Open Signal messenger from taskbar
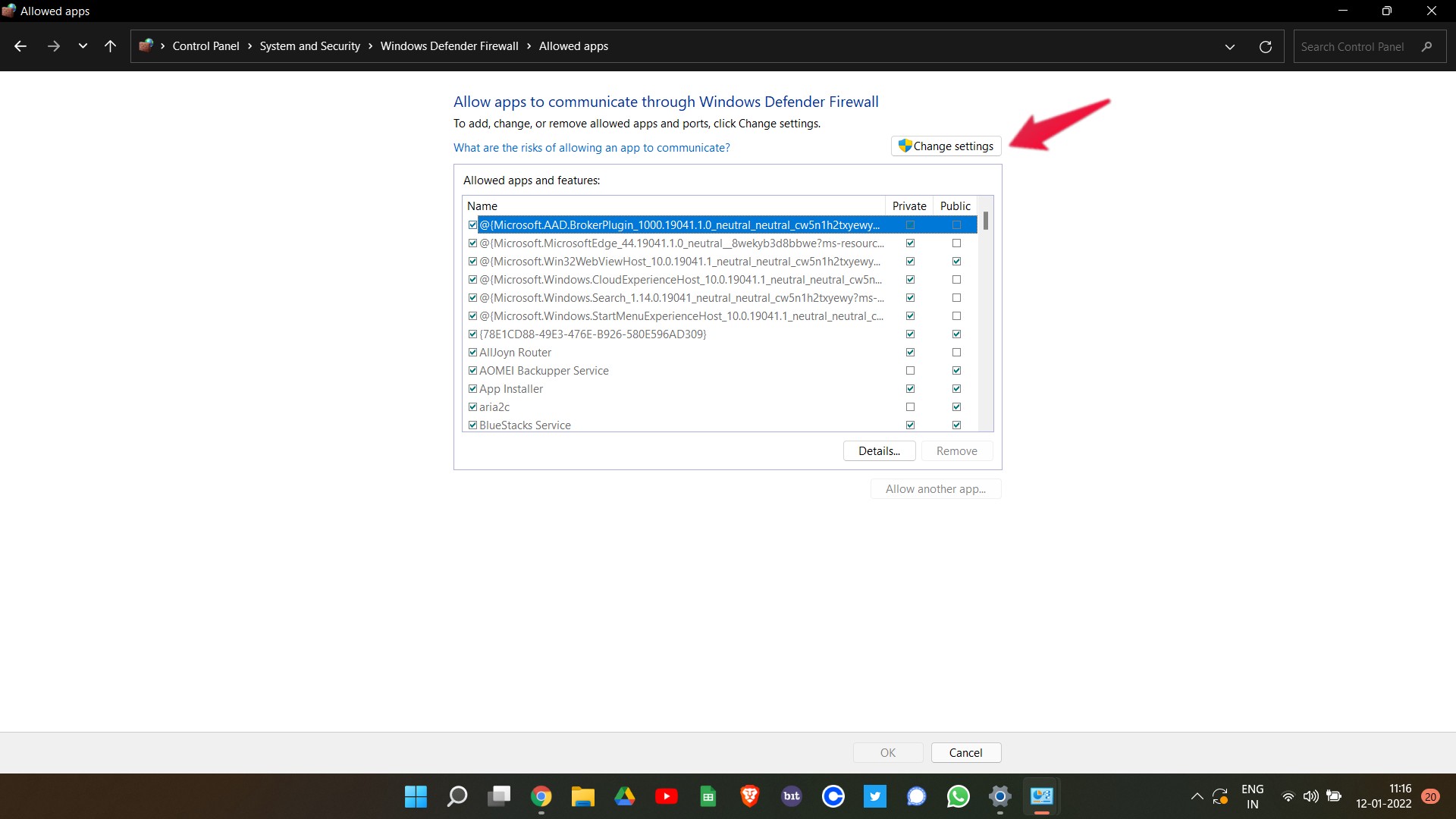This screenshot has width=1456, height=819. [x=916, y=796]
